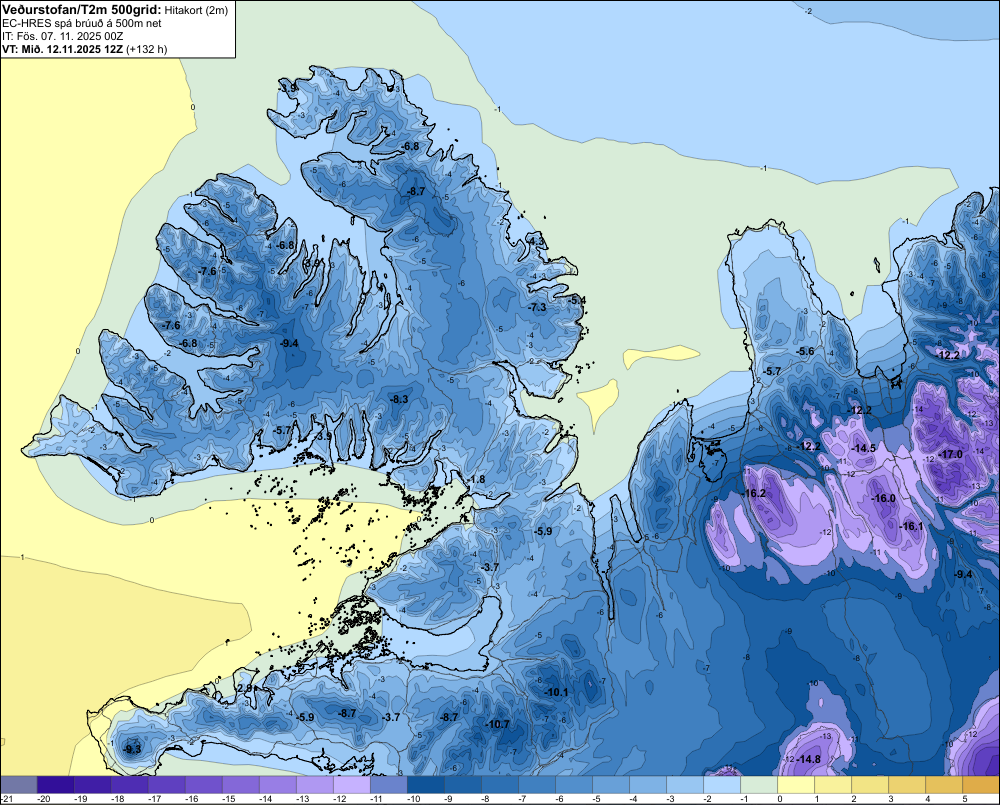Click the -7.3 temperature label

pos(538,307)
